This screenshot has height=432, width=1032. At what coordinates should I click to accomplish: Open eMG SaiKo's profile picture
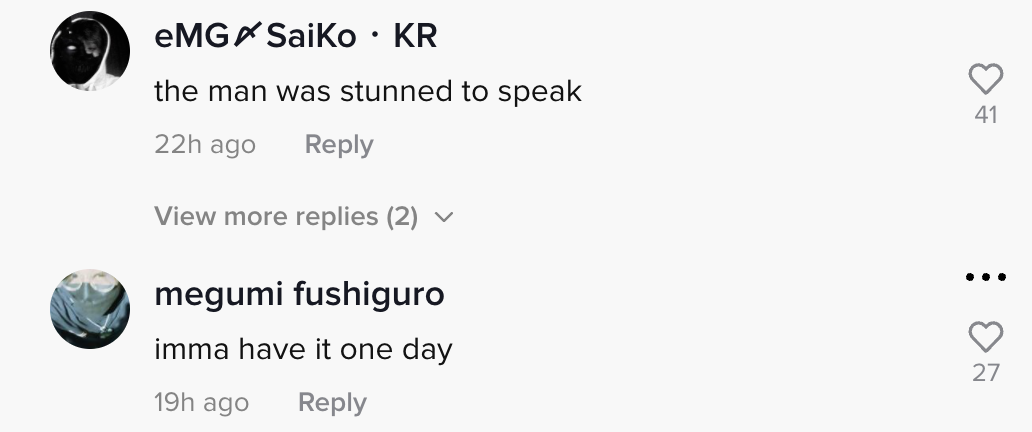point(90,50)
